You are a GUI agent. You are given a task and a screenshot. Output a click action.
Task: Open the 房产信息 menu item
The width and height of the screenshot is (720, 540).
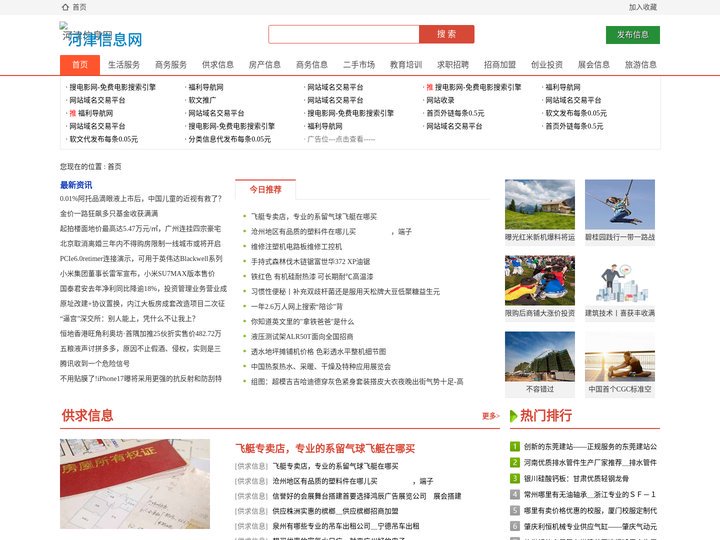[264, 65]
